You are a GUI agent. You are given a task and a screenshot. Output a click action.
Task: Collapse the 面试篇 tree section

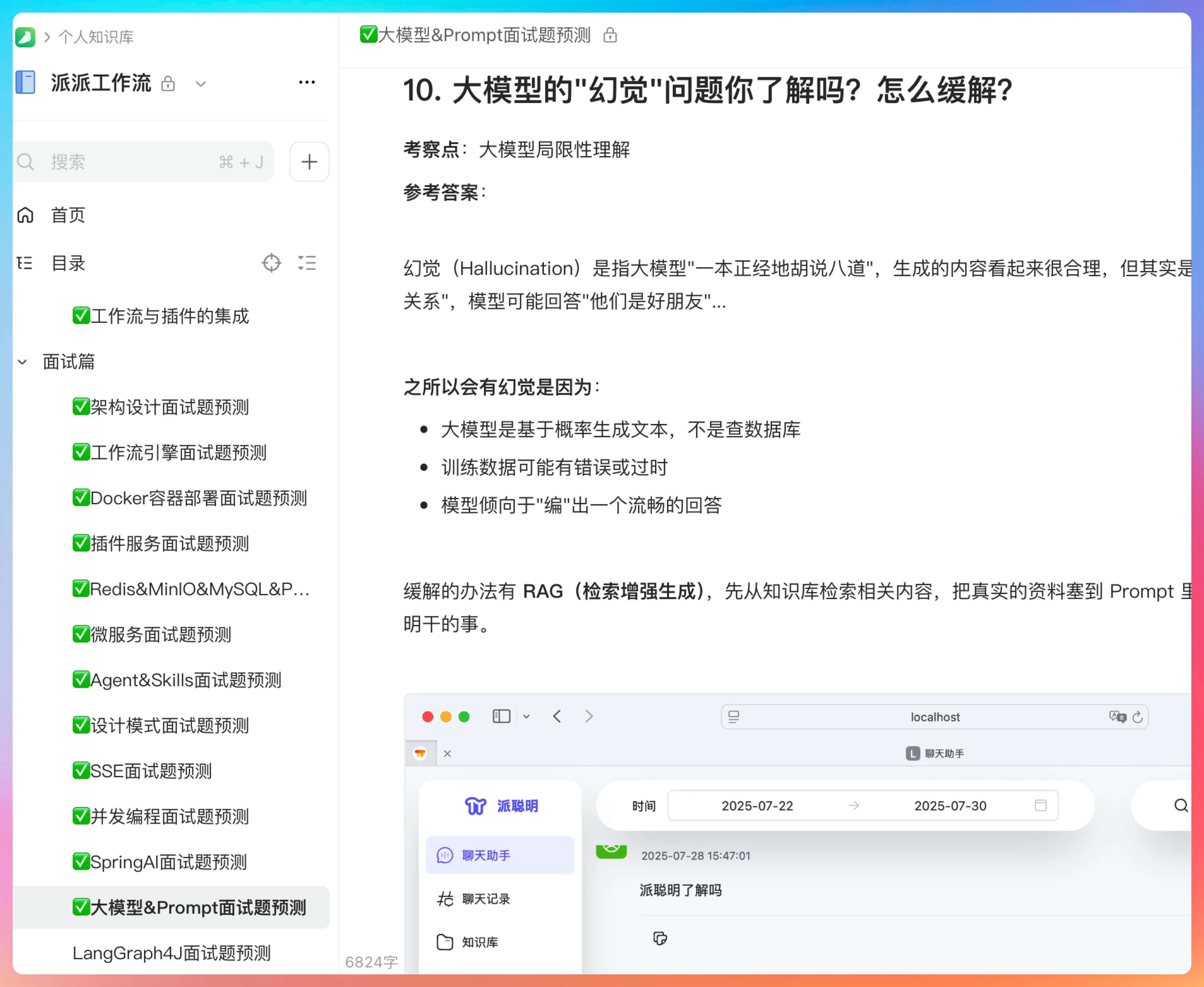coord(22,362)
